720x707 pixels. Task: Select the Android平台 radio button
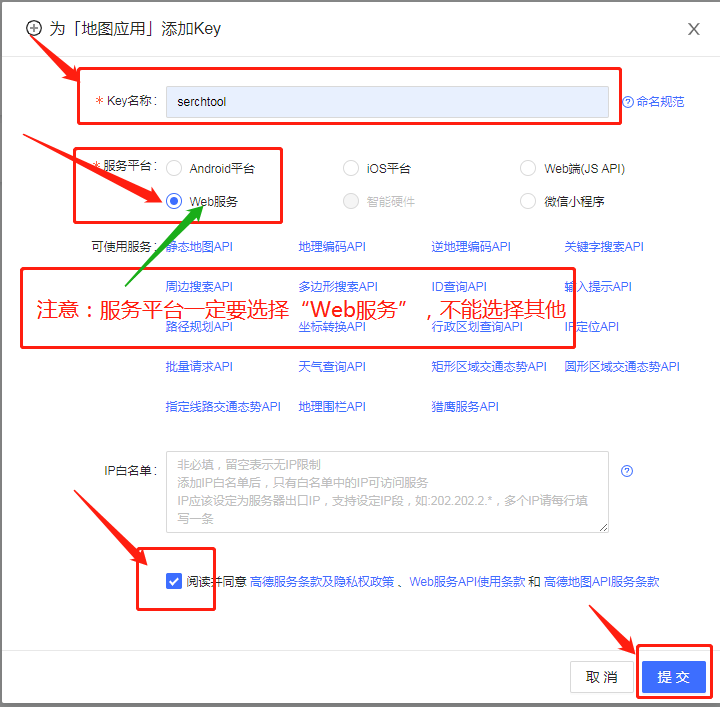pyautogui.click(x=175, y=169)
